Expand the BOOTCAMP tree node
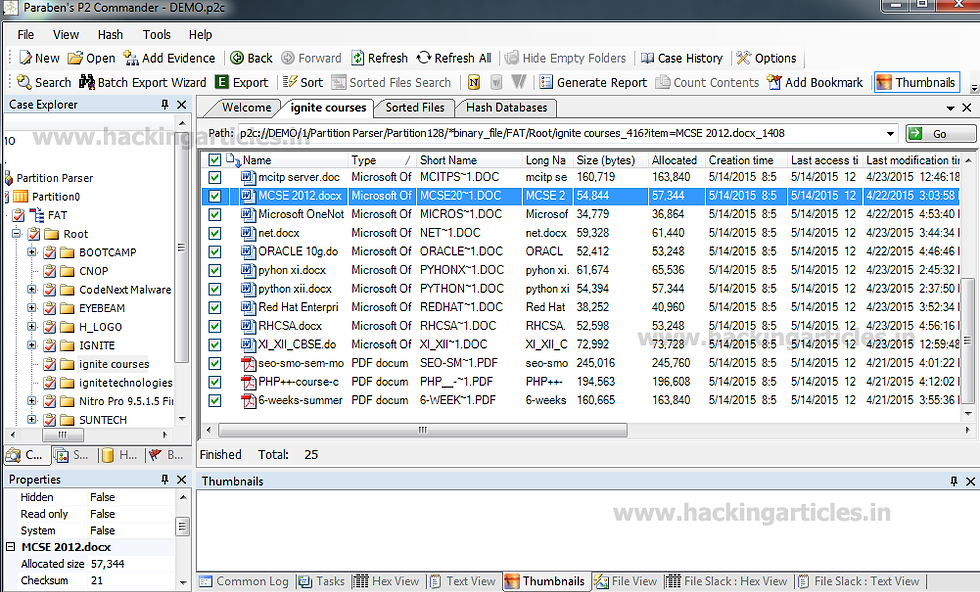The height and width of the screenshot is (592, 980). pyautogui.click(x=32, y=253)
